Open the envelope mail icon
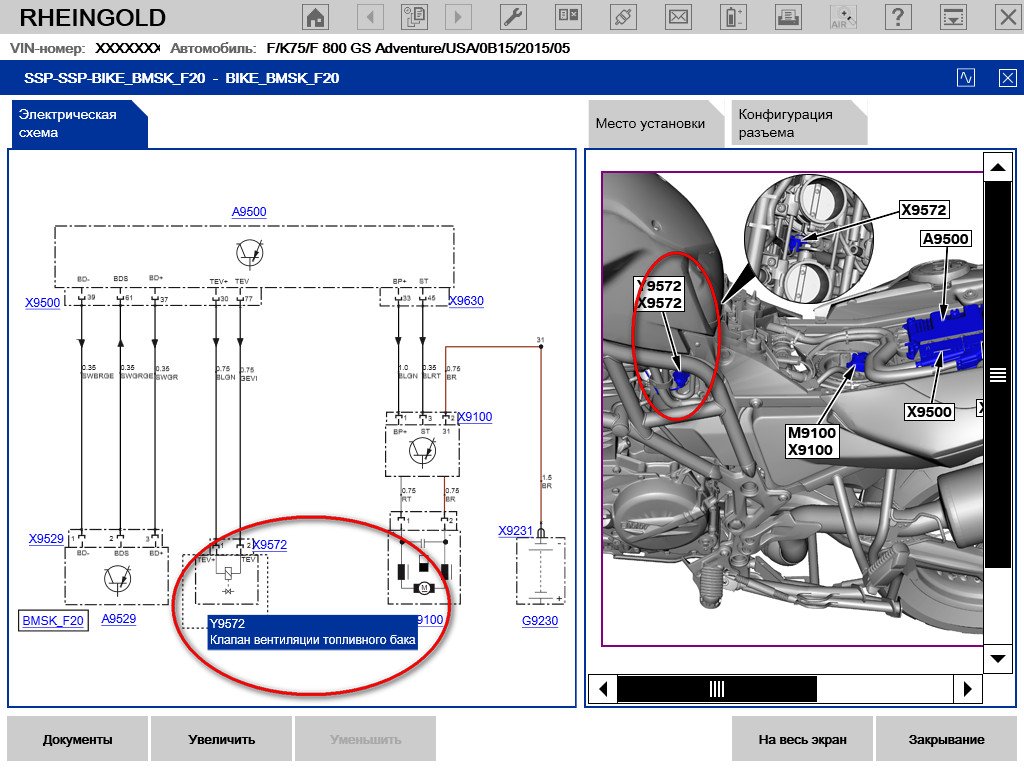Screen dimensions: 1024x768 tap(679, 17)
